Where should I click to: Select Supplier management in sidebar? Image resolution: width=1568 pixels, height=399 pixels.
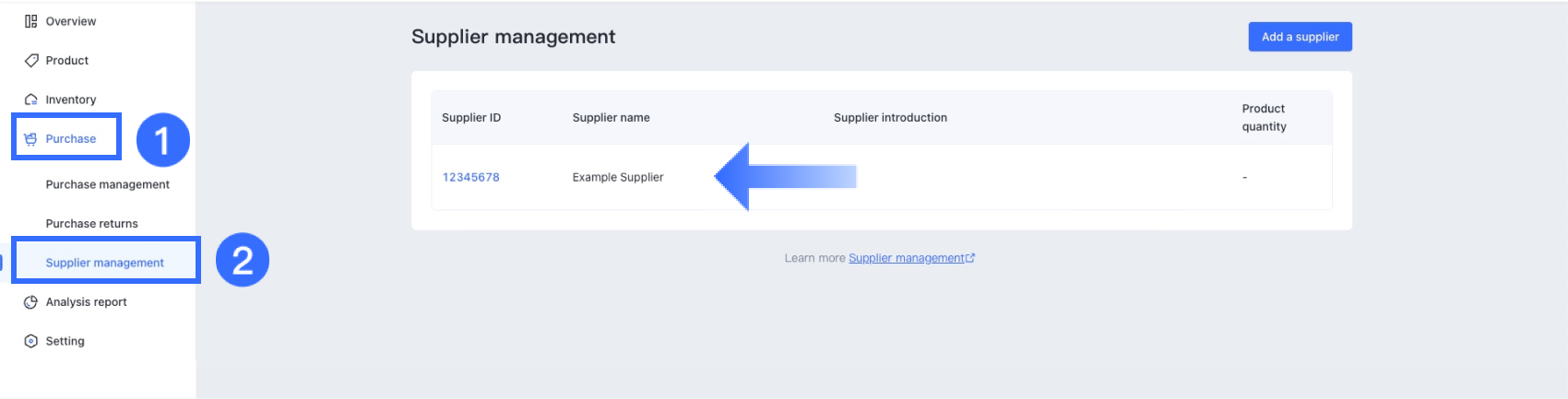point(104,263)
